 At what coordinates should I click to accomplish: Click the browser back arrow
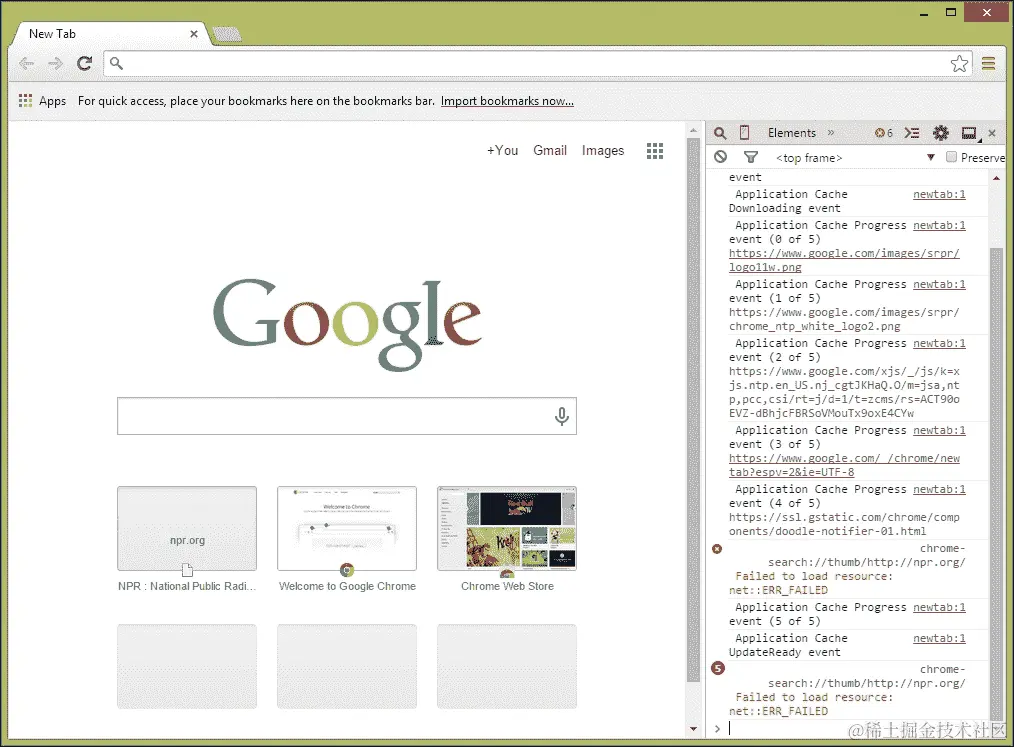click(x=27, y=63)
